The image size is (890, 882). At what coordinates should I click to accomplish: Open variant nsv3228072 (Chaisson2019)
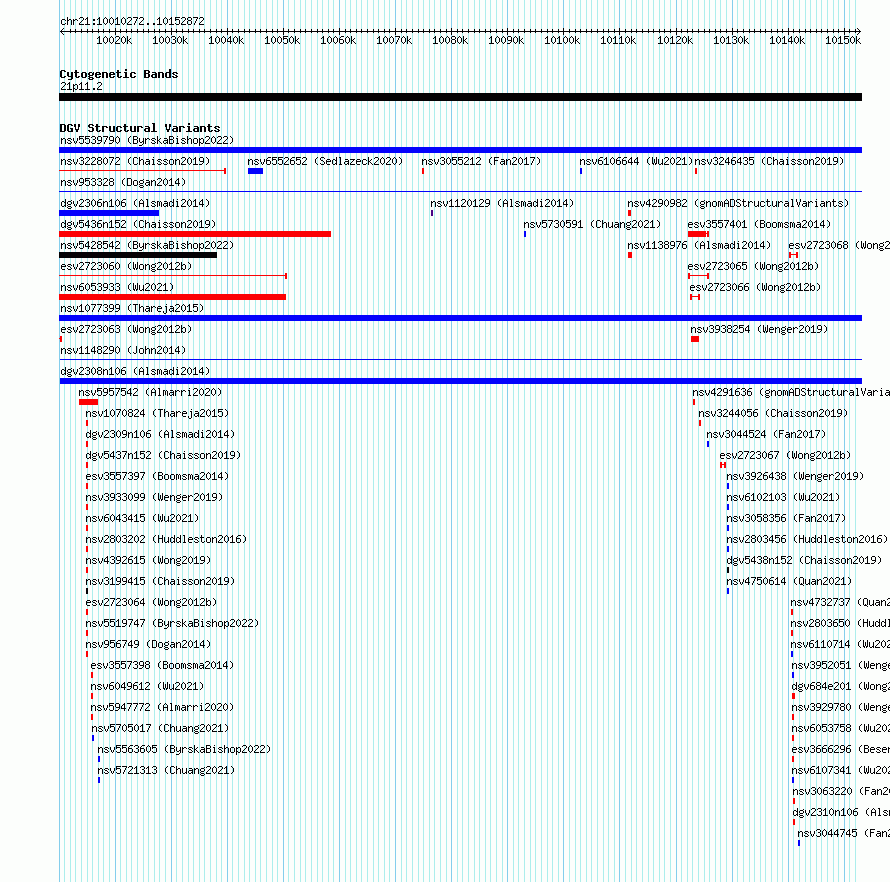(135, 161)
